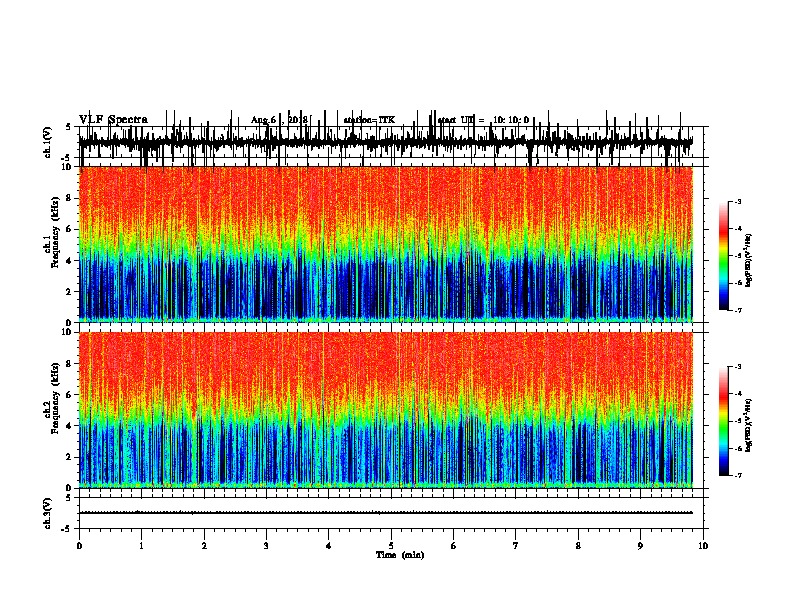The height and width of the screenshot is (612, 792).
Task: Click time axis tick label "9"
Action: 640,546
